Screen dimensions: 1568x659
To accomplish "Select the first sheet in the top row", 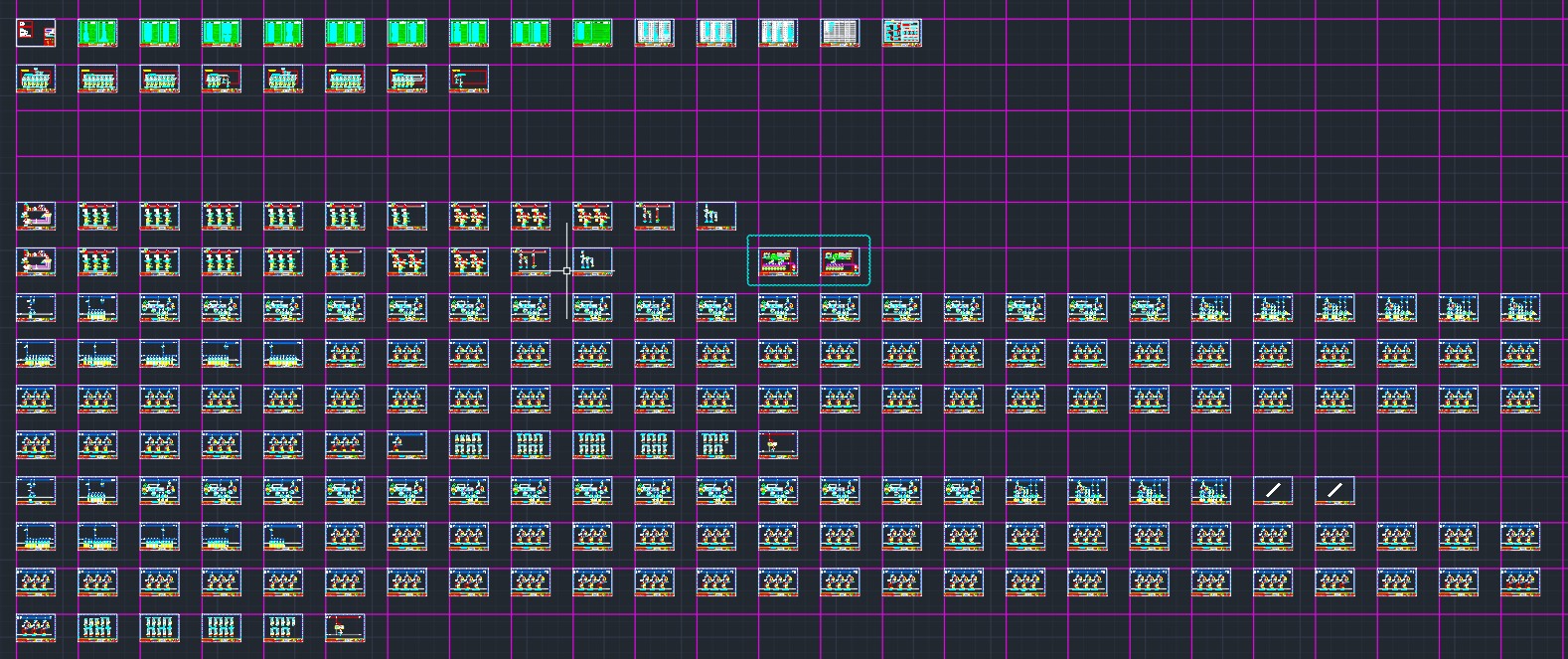I will click(36, 33).
